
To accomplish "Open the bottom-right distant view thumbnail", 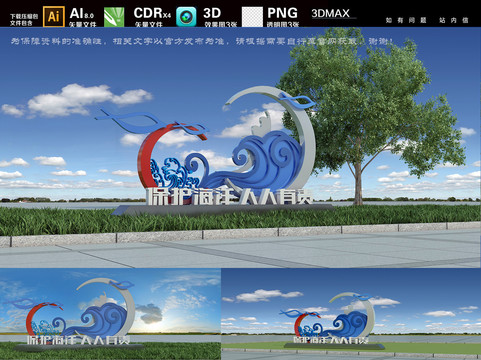I will click(351, 314).
